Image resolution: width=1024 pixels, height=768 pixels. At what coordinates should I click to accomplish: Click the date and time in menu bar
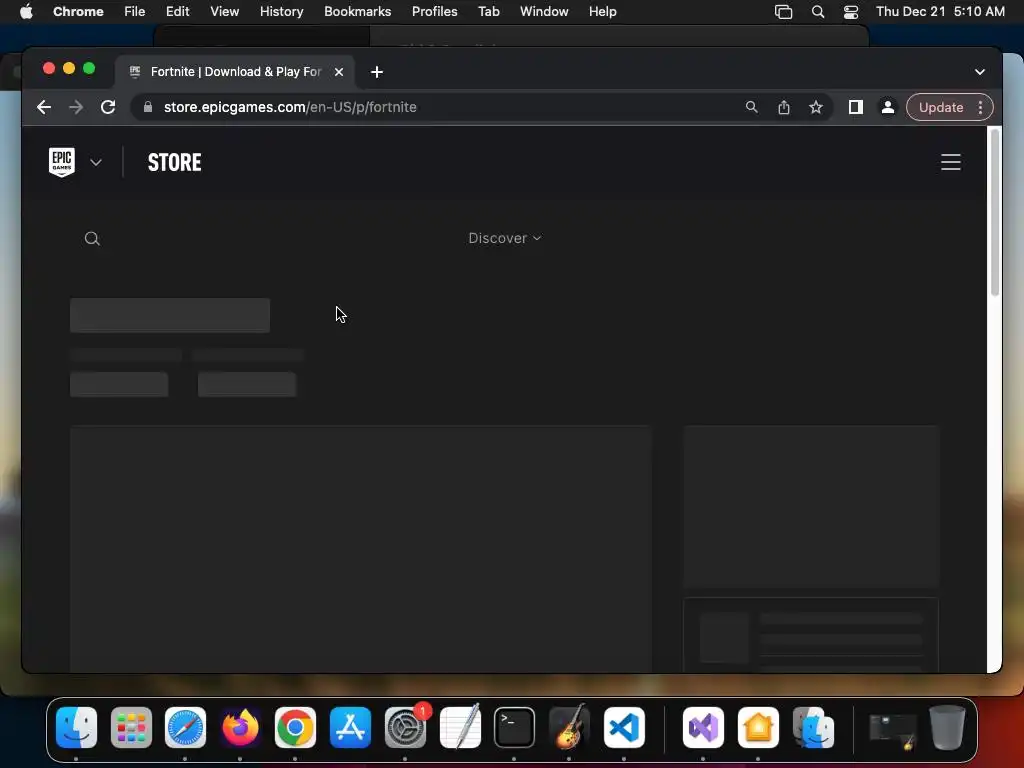[940, 11]
